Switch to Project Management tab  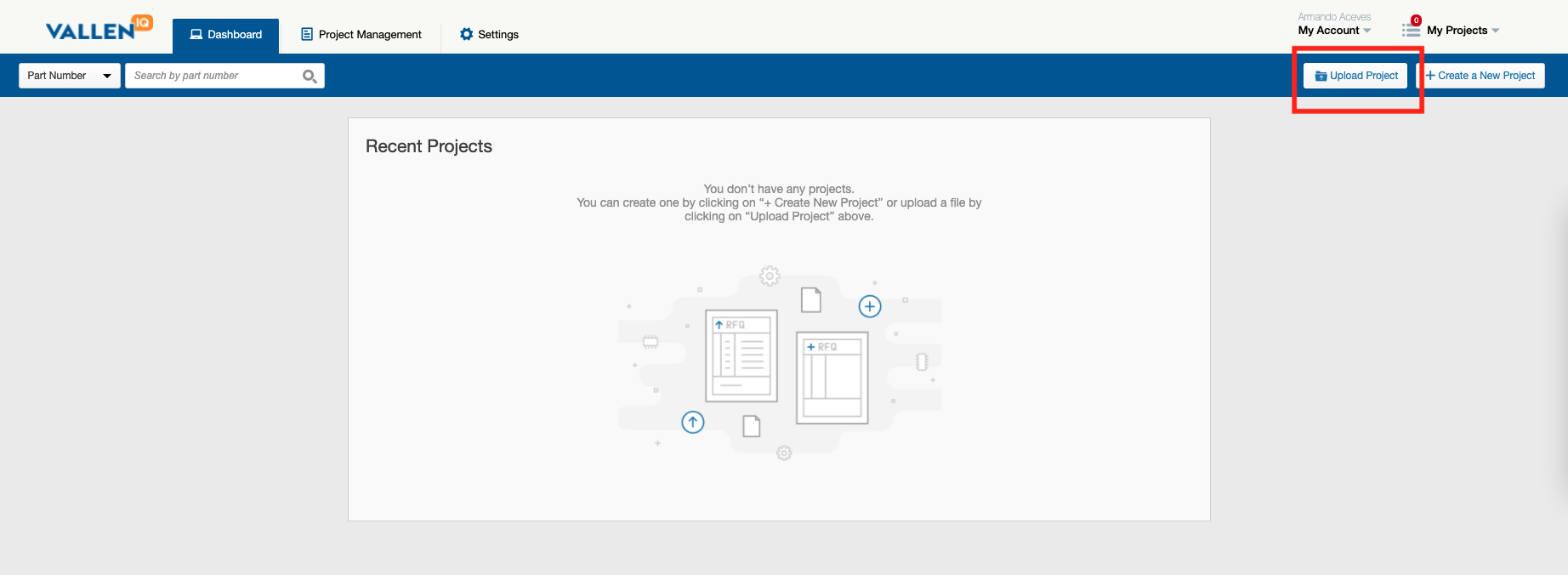click(x=361, y=35)
